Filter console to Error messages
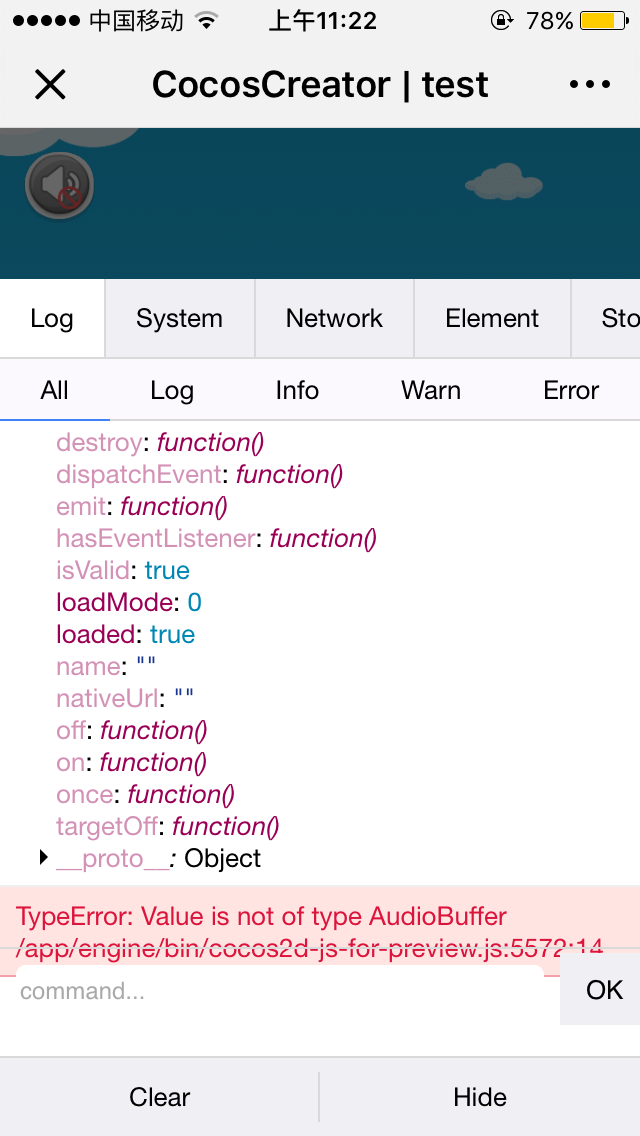This screenshot has width=640, height=1136. click(571, 391)
